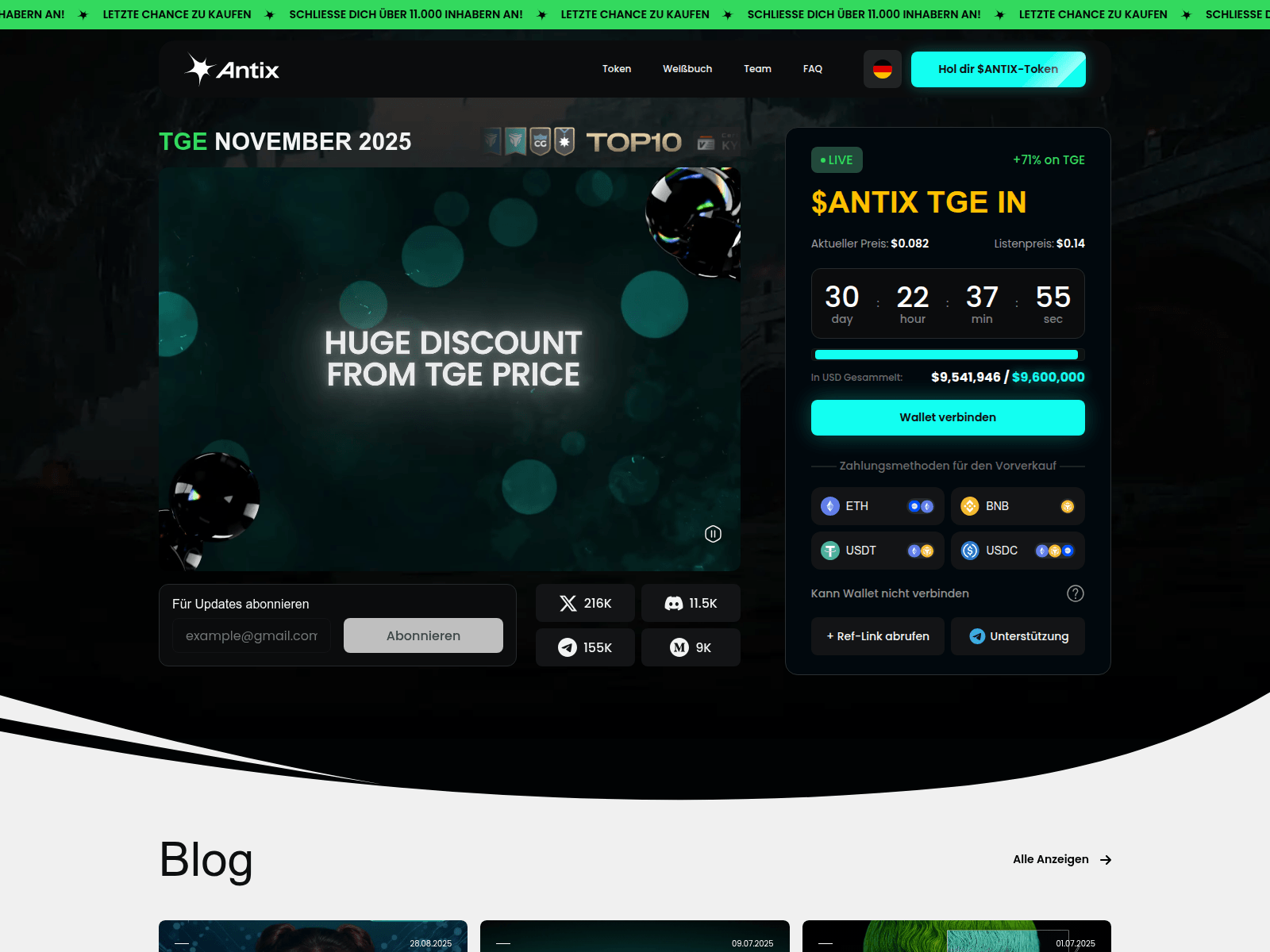1270x952 pixels.
Task: Click the $9,600,000 target amount
Action: point(1049,377)
